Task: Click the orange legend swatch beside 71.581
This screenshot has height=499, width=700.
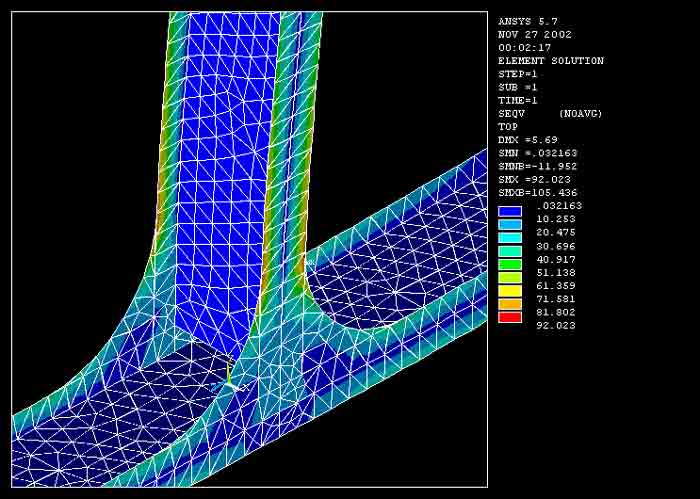Action: point(510,304)
